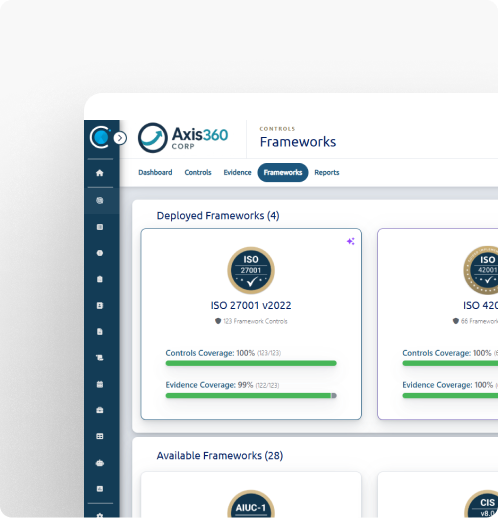Image resolution: width=498 pixels, height=518 pixels.
Task: Select the highlighted globe icon in sidebar
Action: coord(100,200)
